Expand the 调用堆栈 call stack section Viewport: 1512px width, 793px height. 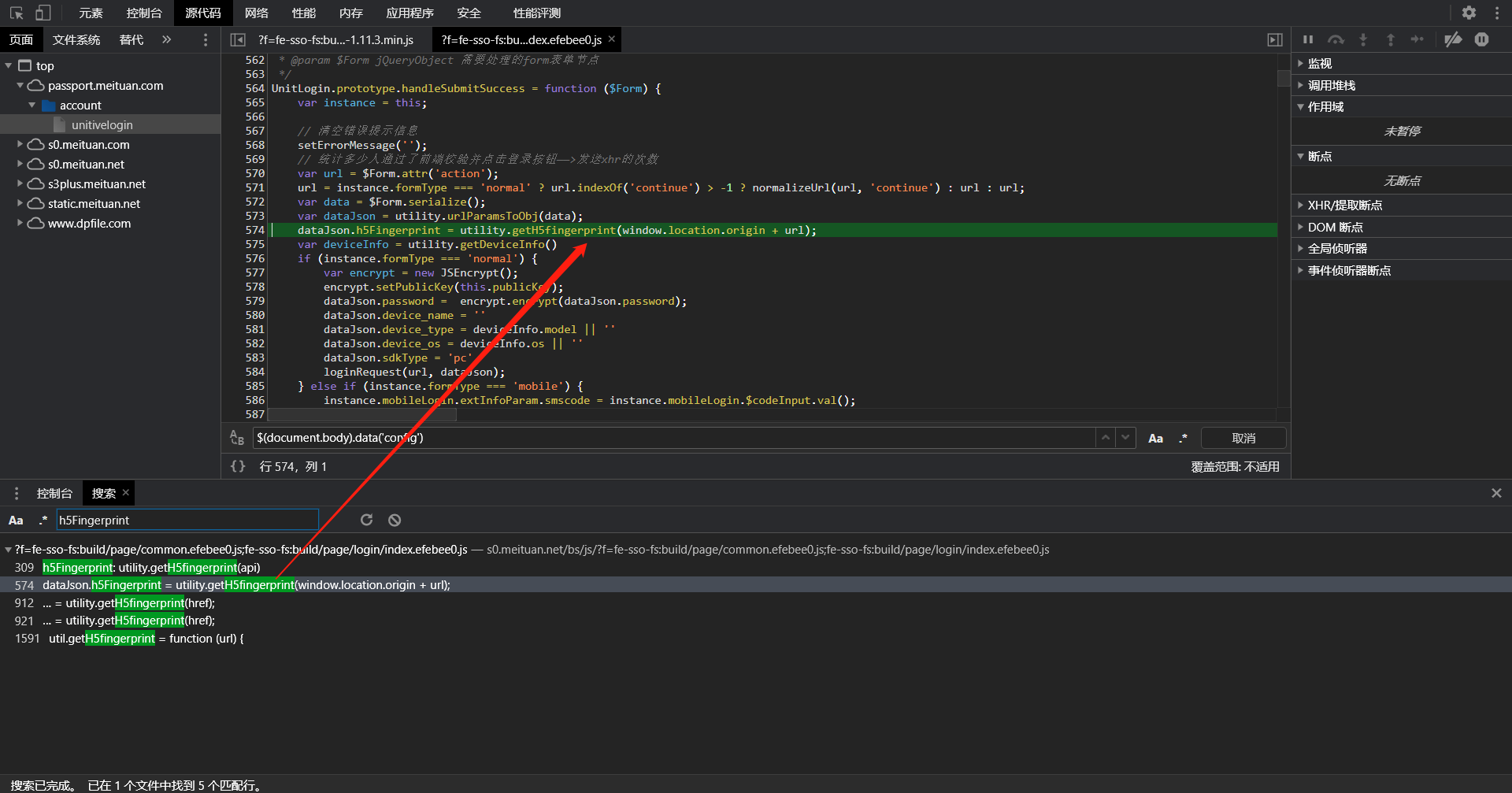pos(1402,85)
